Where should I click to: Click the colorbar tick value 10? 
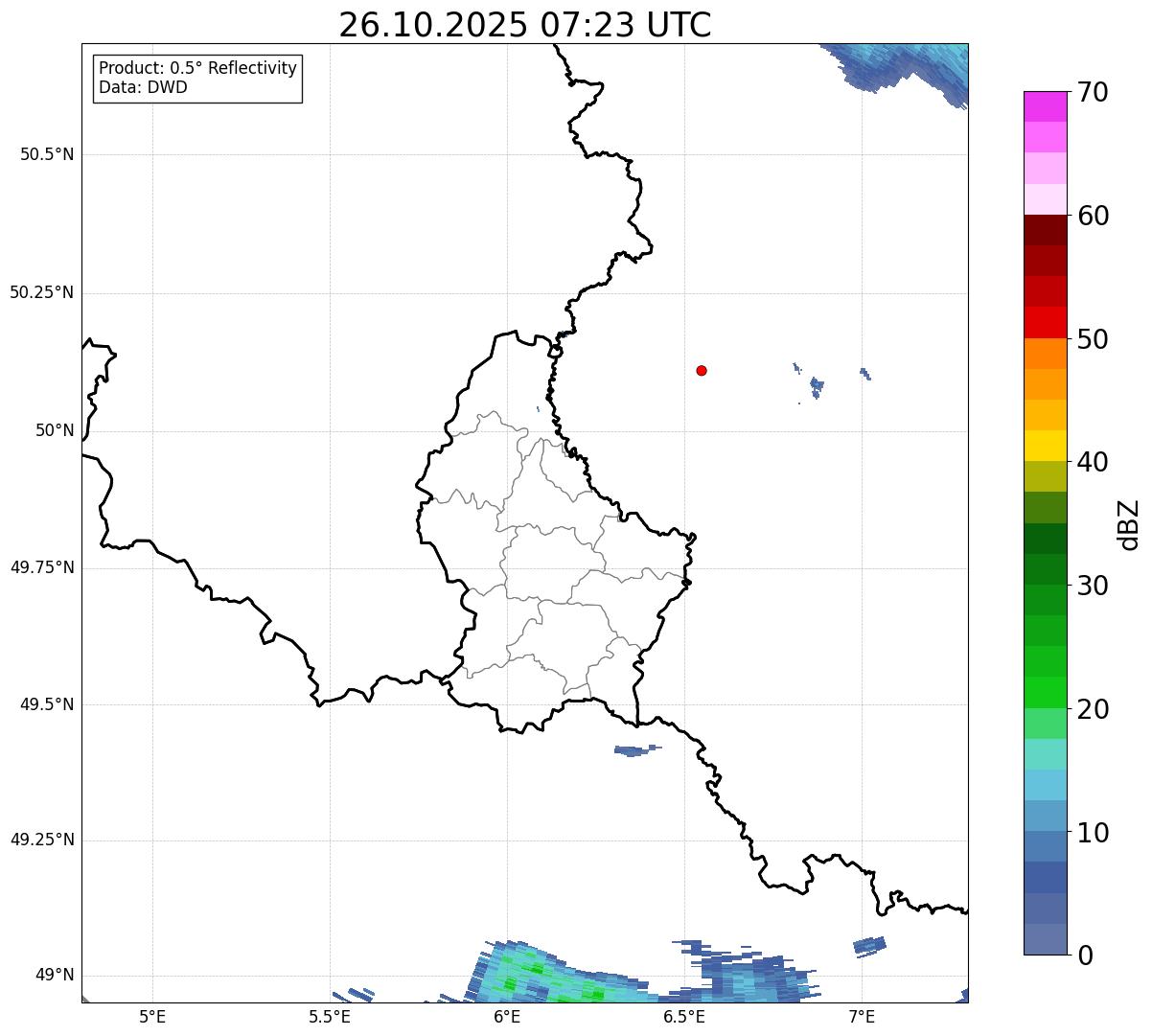(x=1093, y=833)
